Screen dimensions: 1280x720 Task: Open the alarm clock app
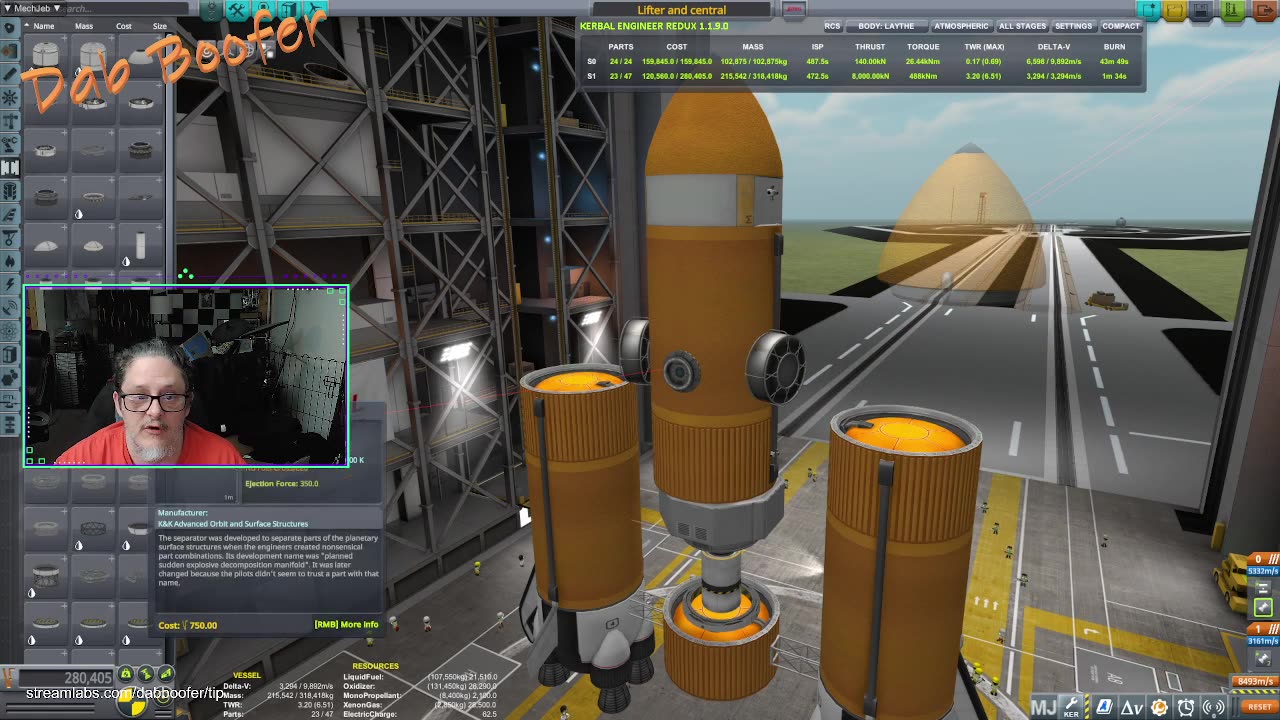[1186, 707]
